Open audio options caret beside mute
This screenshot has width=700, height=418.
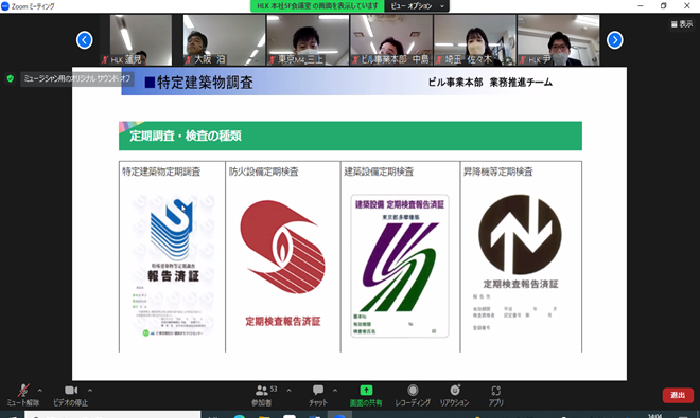click(40, 391)
